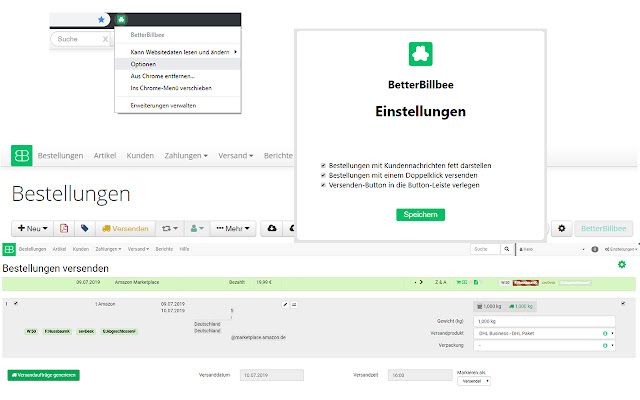
Task: Open Hilfe in the navigation
Action: click(x=184, y=249)
